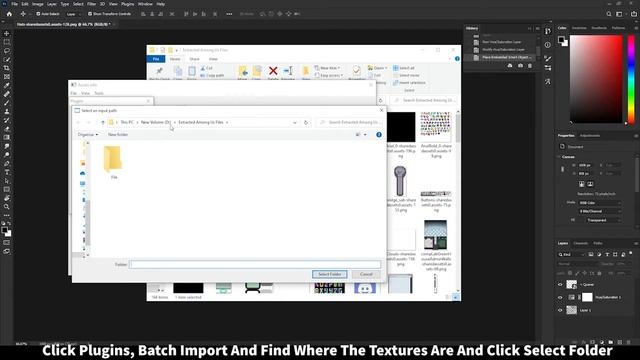Expand address bar history dropdown
Viewport: 640px width, 360px height.
[295, 122]
